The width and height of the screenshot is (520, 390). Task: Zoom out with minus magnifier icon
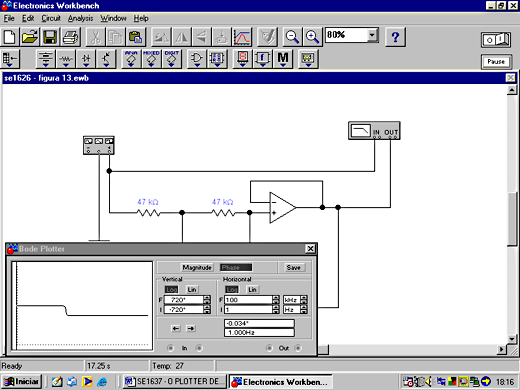point(292,37)
